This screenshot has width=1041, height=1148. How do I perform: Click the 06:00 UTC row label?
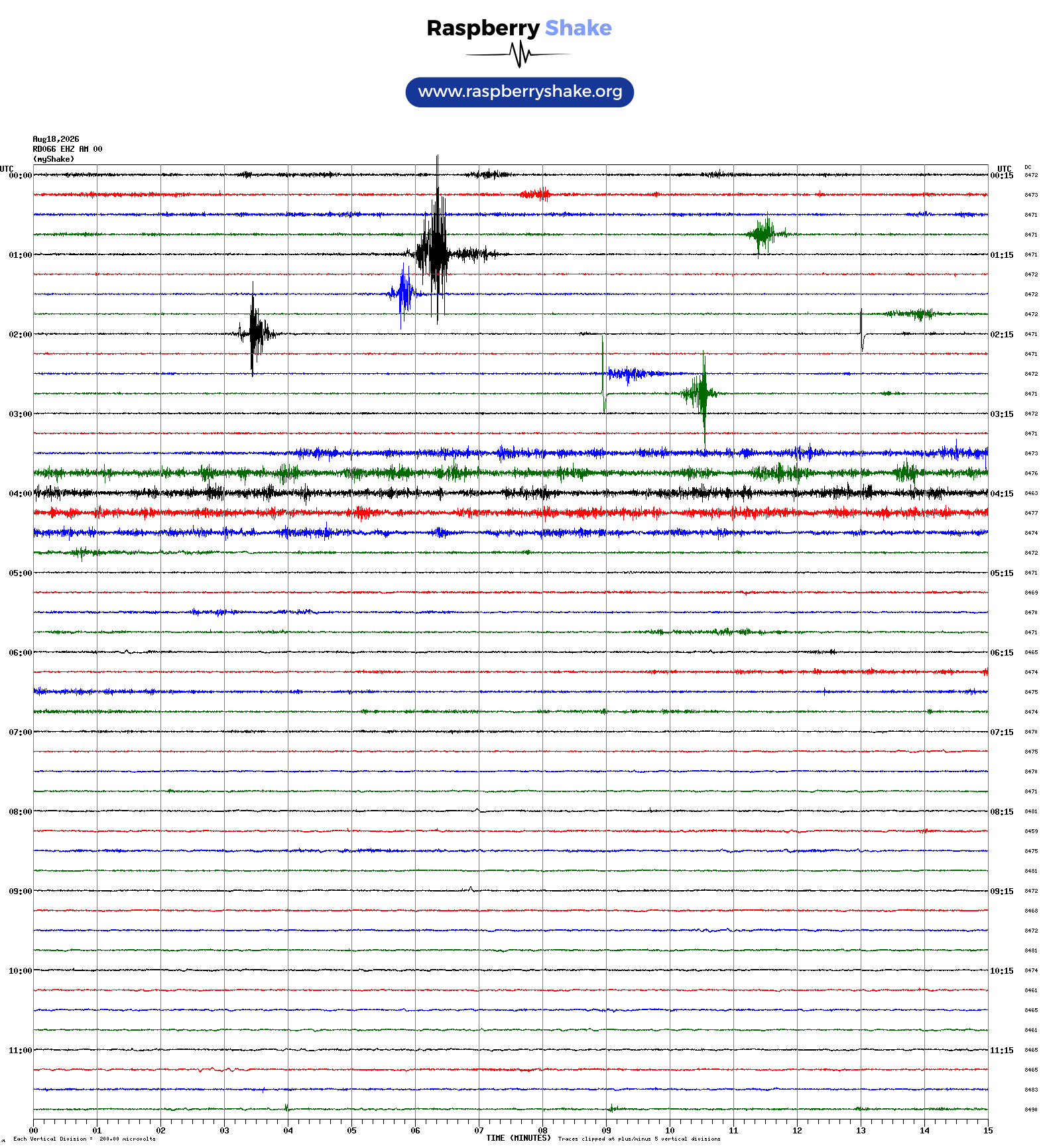coord(20,653)
